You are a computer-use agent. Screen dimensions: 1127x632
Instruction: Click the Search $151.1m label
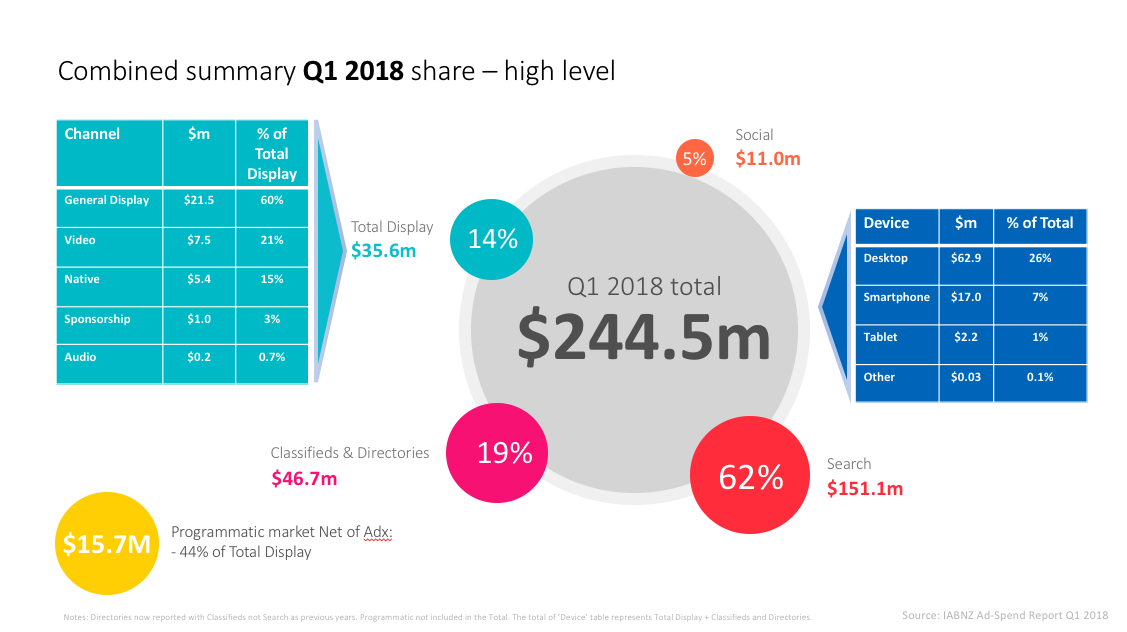click(865, 489)
